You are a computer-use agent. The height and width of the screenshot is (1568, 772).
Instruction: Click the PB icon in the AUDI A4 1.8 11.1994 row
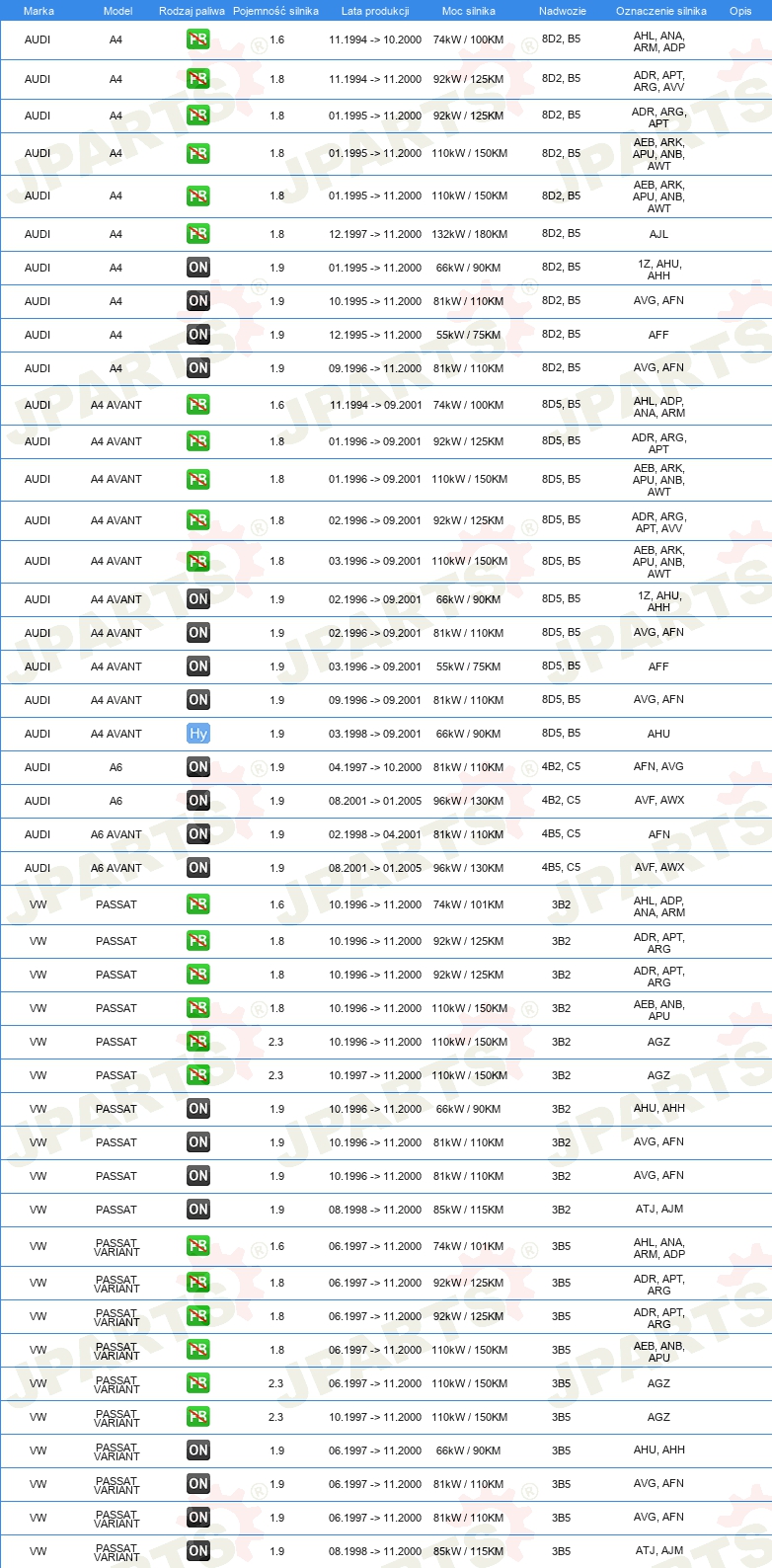198,79
